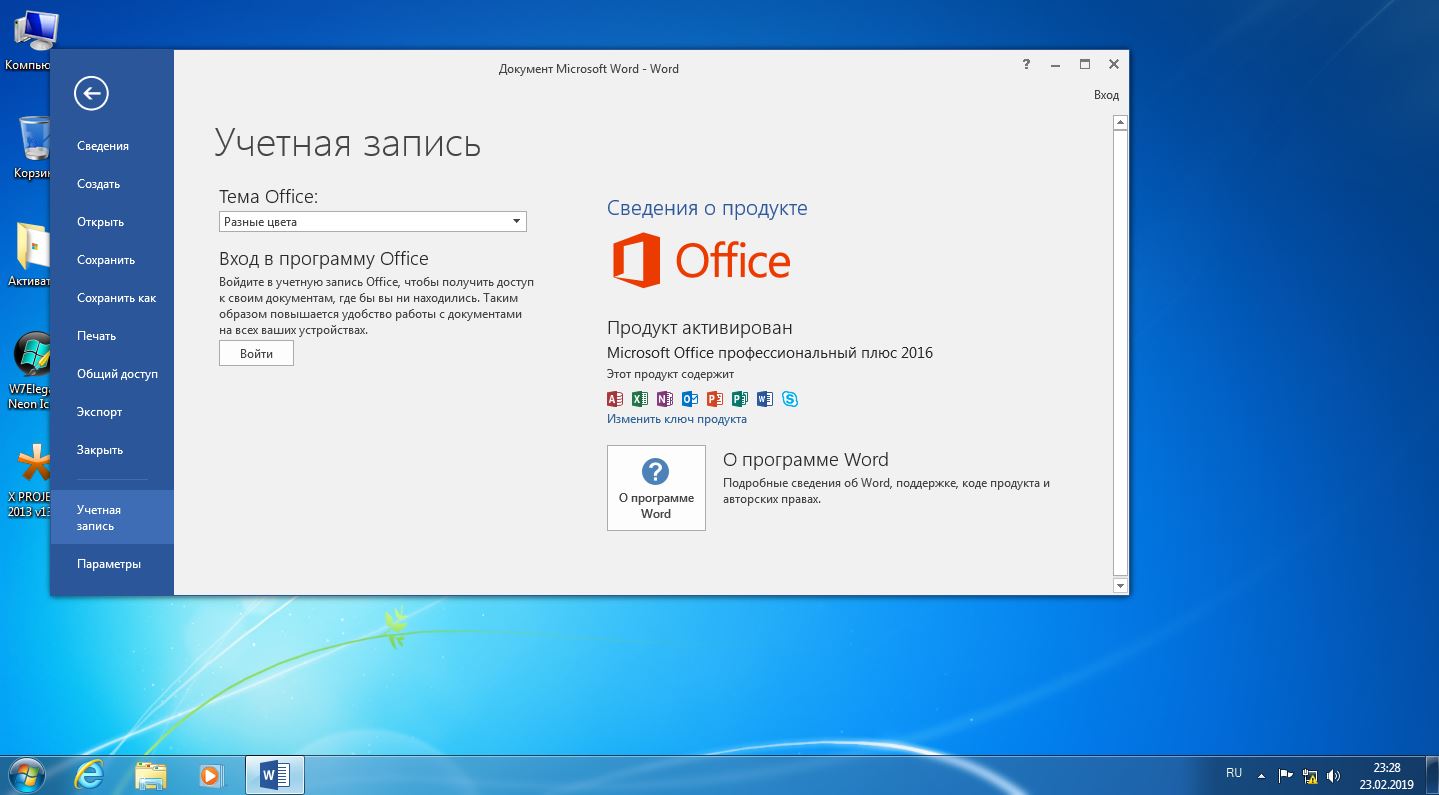The height and width of the screenshot is (795, 1439).
Task: Click the Show desktop strip
Action: 1432,775
